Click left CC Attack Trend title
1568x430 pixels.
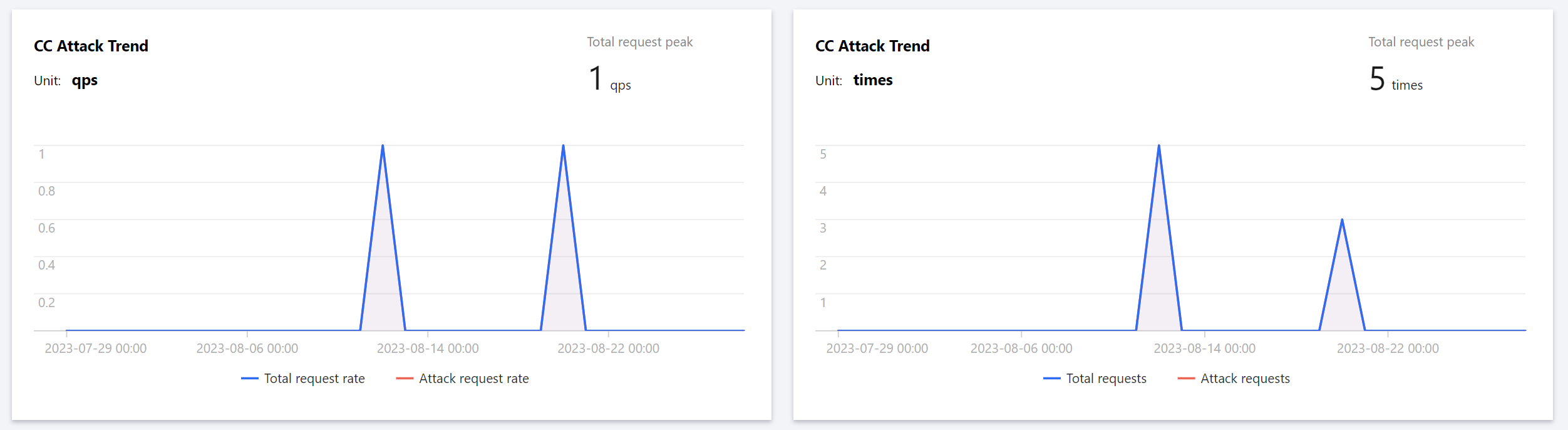coord(91,46)
